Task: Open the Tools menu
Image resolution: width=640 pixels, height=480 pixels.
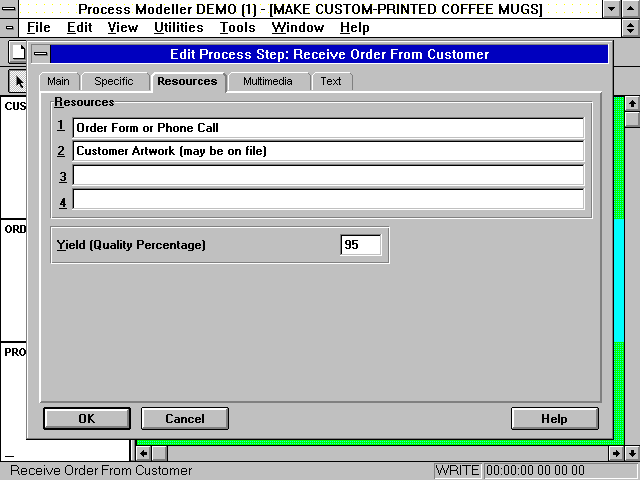Action: pyautogui.click(x=237, y=28)
